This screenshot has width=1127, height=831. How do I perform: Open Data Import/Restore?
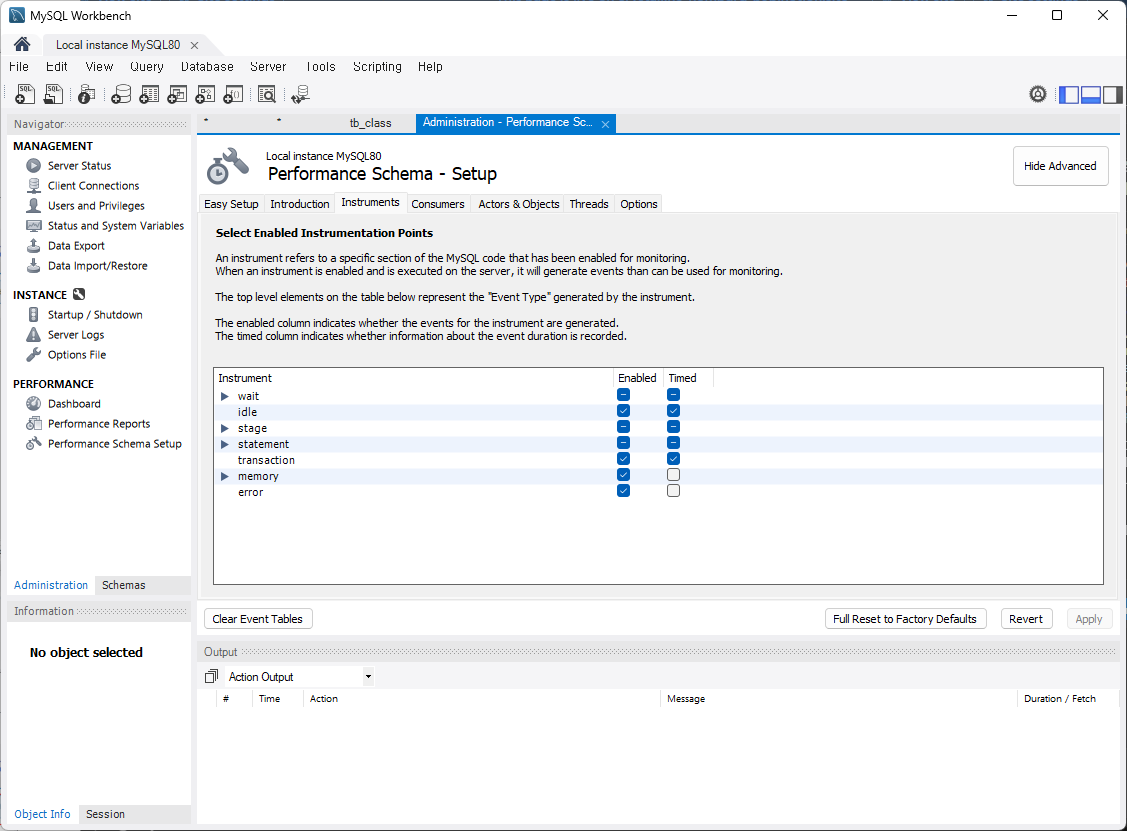(98, 266)
